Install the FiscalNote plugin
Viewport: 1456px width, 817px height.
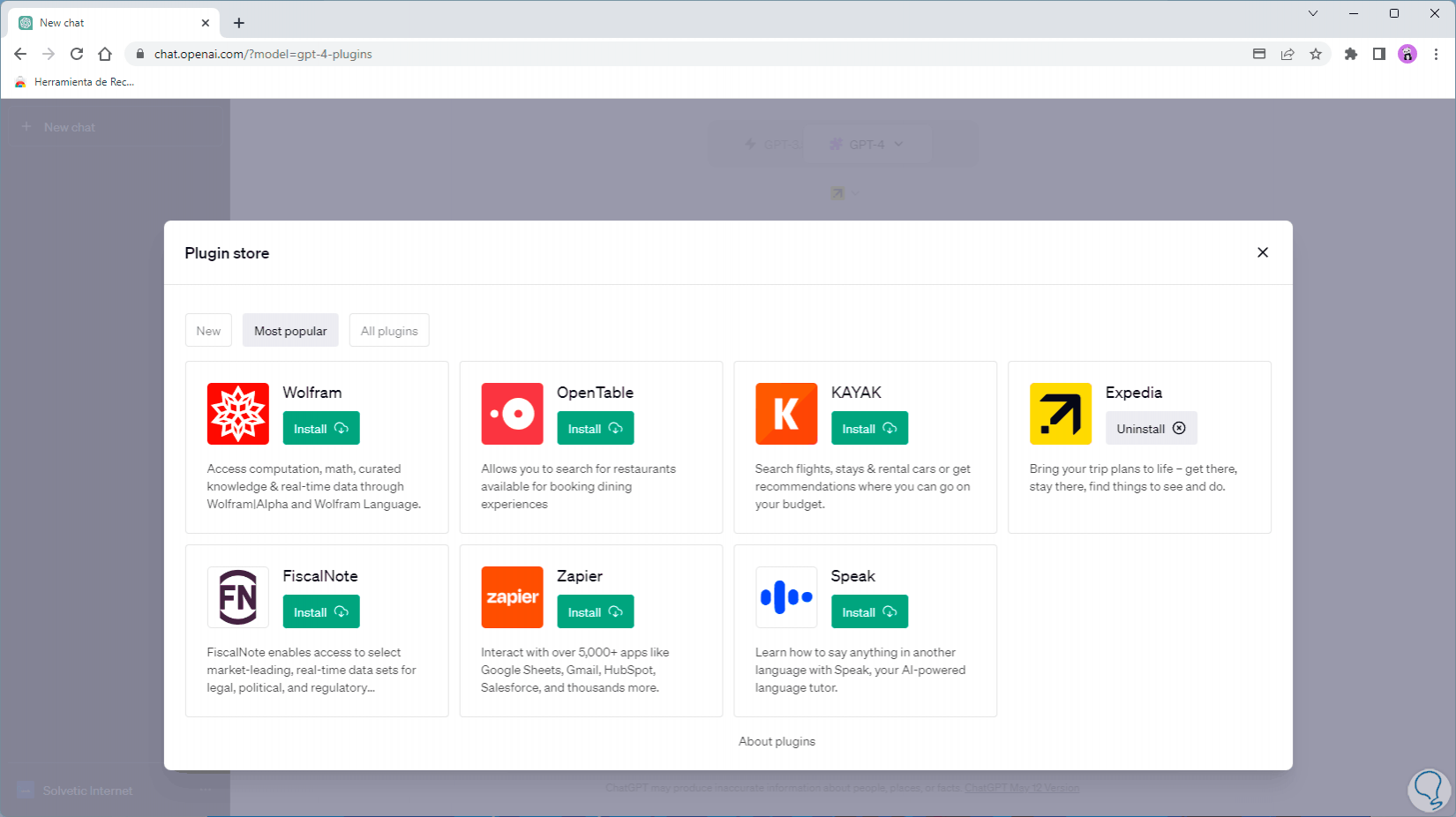(321, 611)
